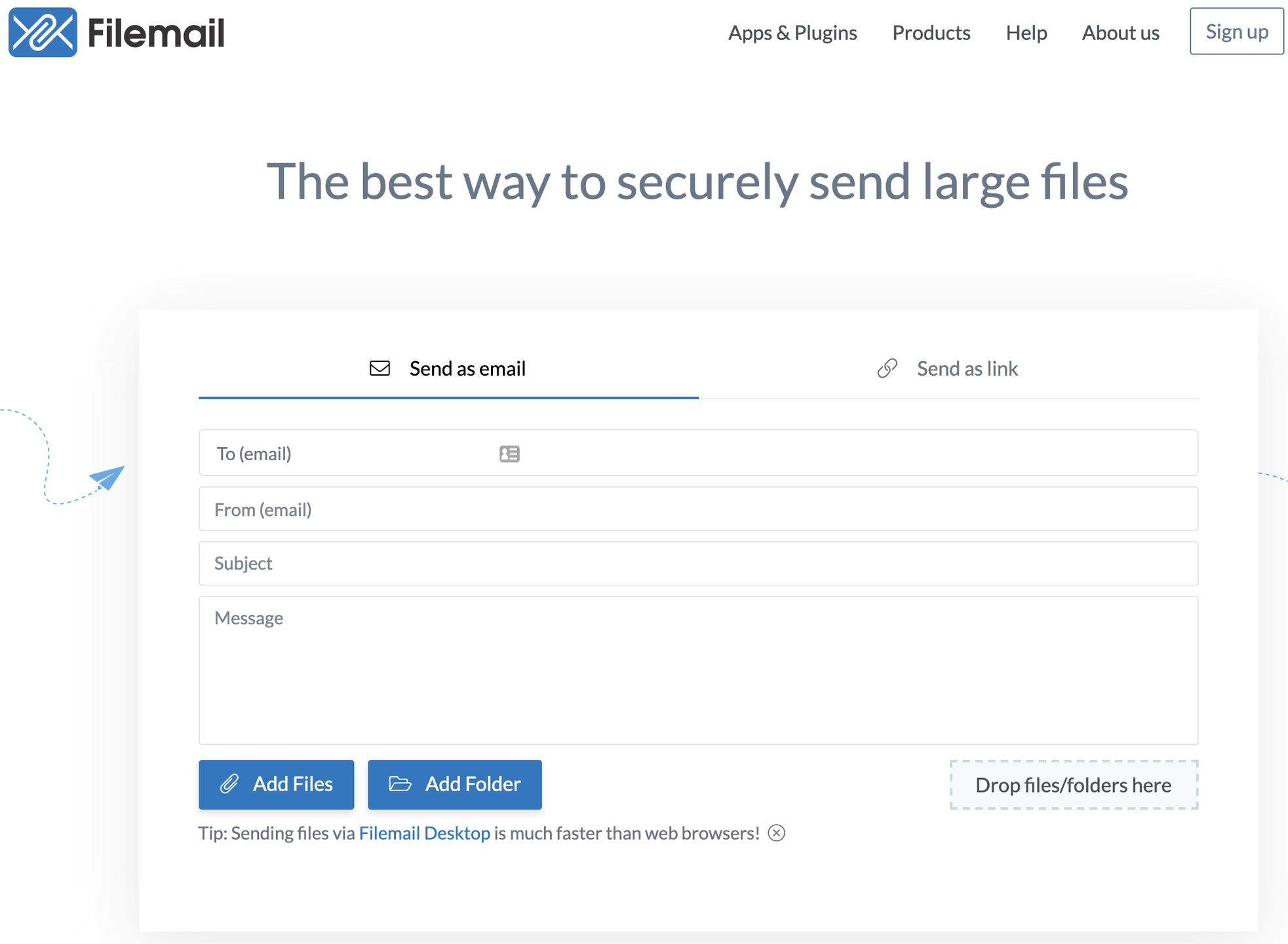Click the Message text area
This screenshot has width=1288, height=944.
coord(698,669)
